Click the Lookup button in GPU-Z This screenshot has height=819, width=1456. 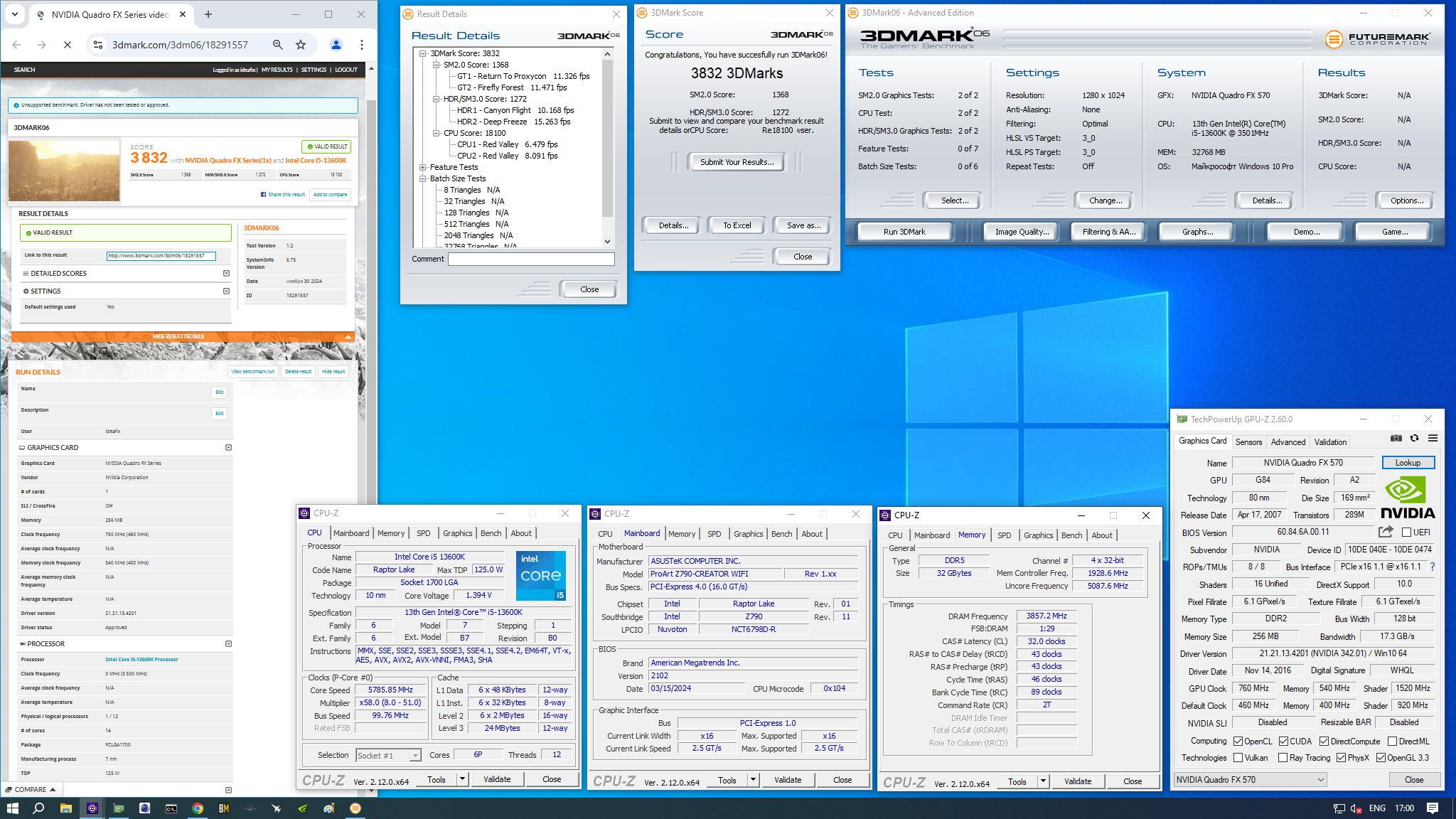[x=1408, y=463]
